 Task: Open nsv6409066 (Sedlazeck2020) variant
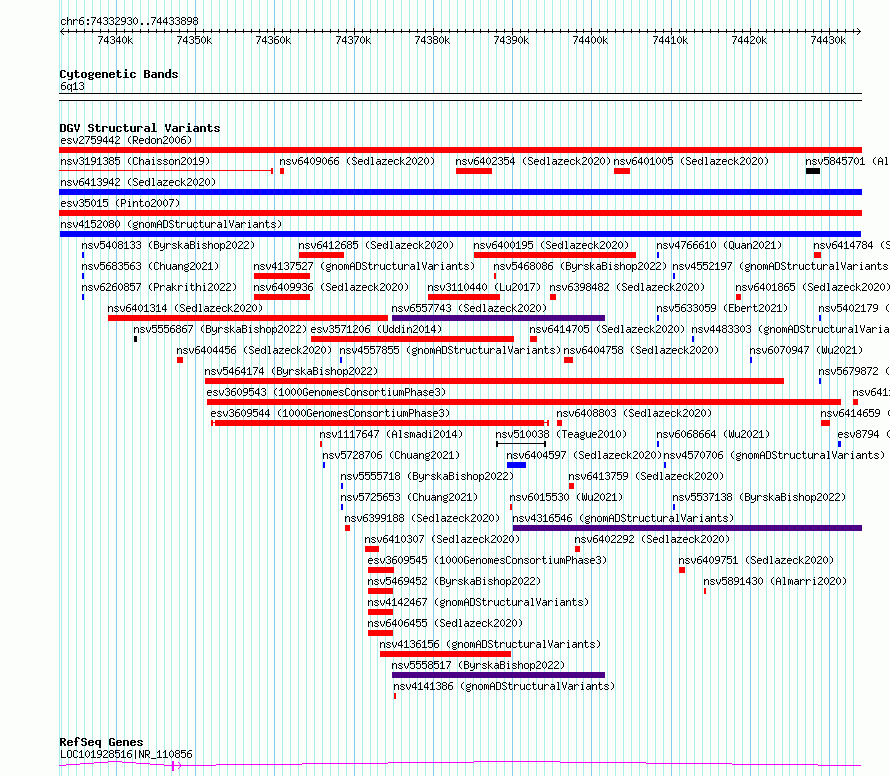(357, 161)
